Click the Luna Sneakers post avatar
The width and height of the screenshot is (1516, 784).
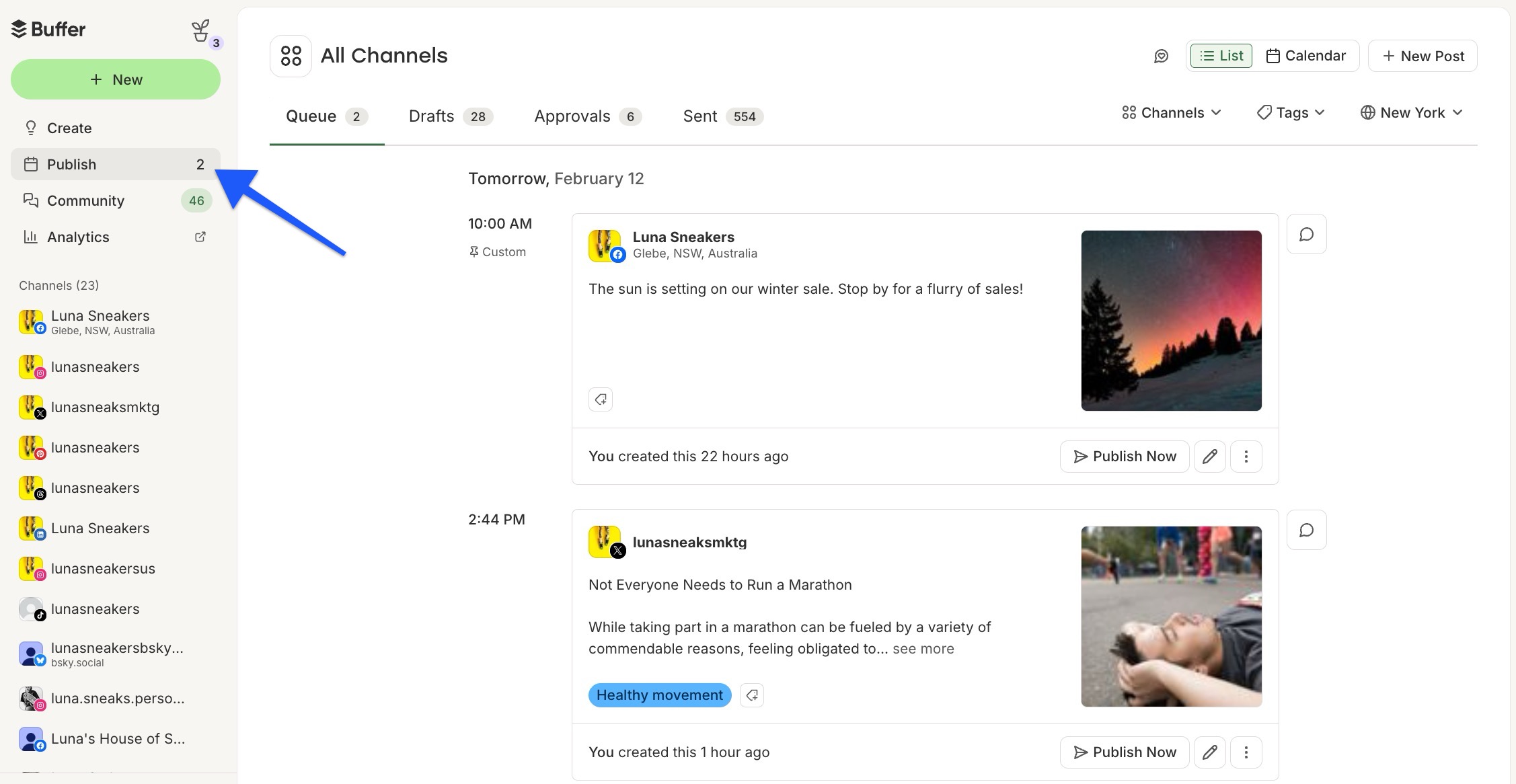coord(606,245)
